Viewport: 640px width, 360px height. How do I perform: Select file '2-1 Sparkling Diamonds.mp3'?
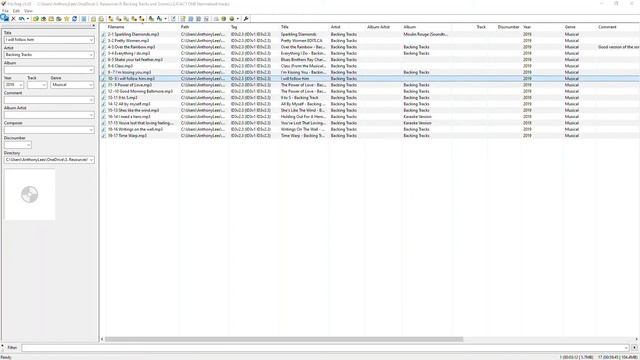coord(133,34)
